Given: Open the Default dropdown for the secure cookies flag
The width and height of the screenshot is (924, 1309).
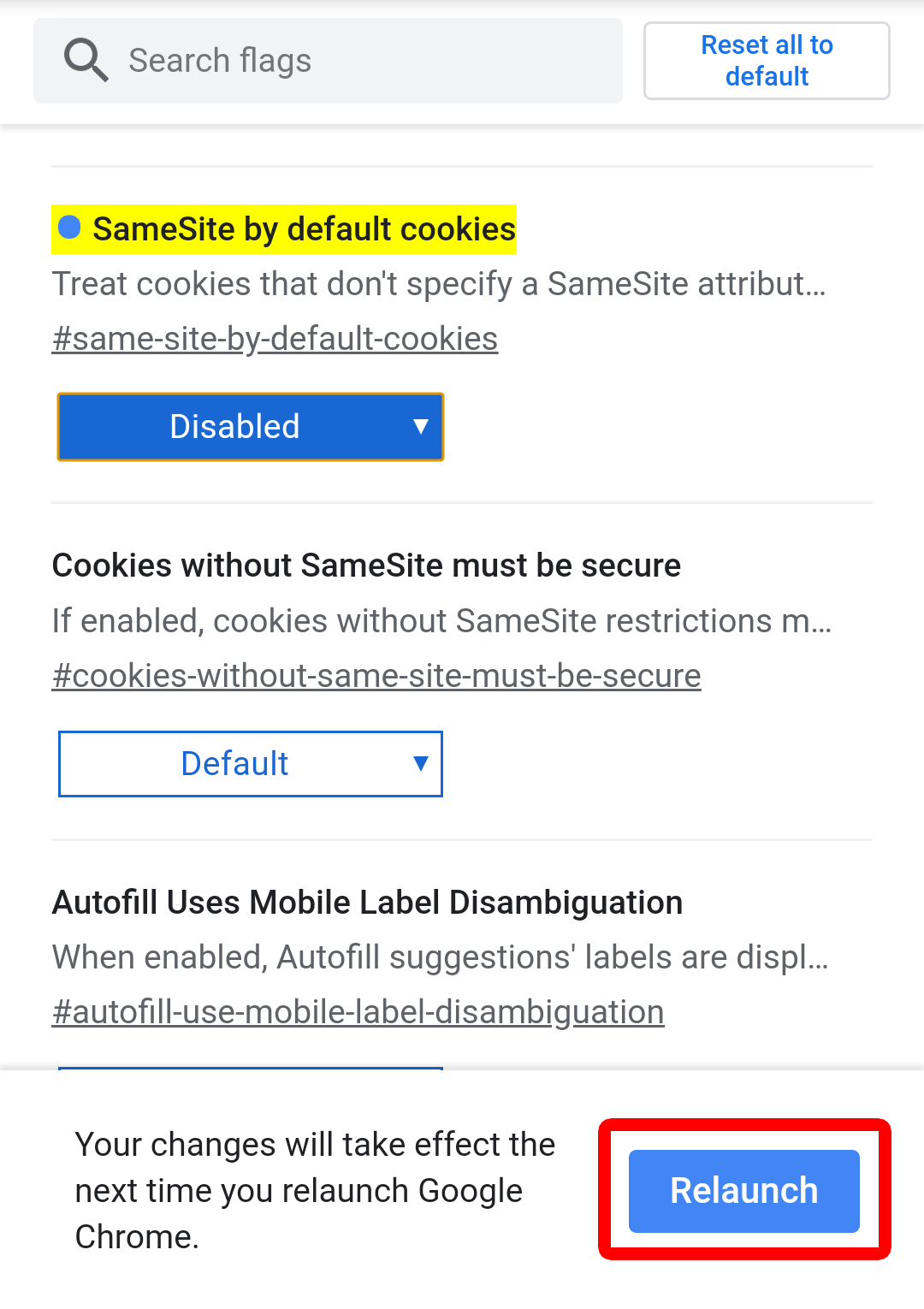Looking at the screenshot, I should (x=251, y=764).
